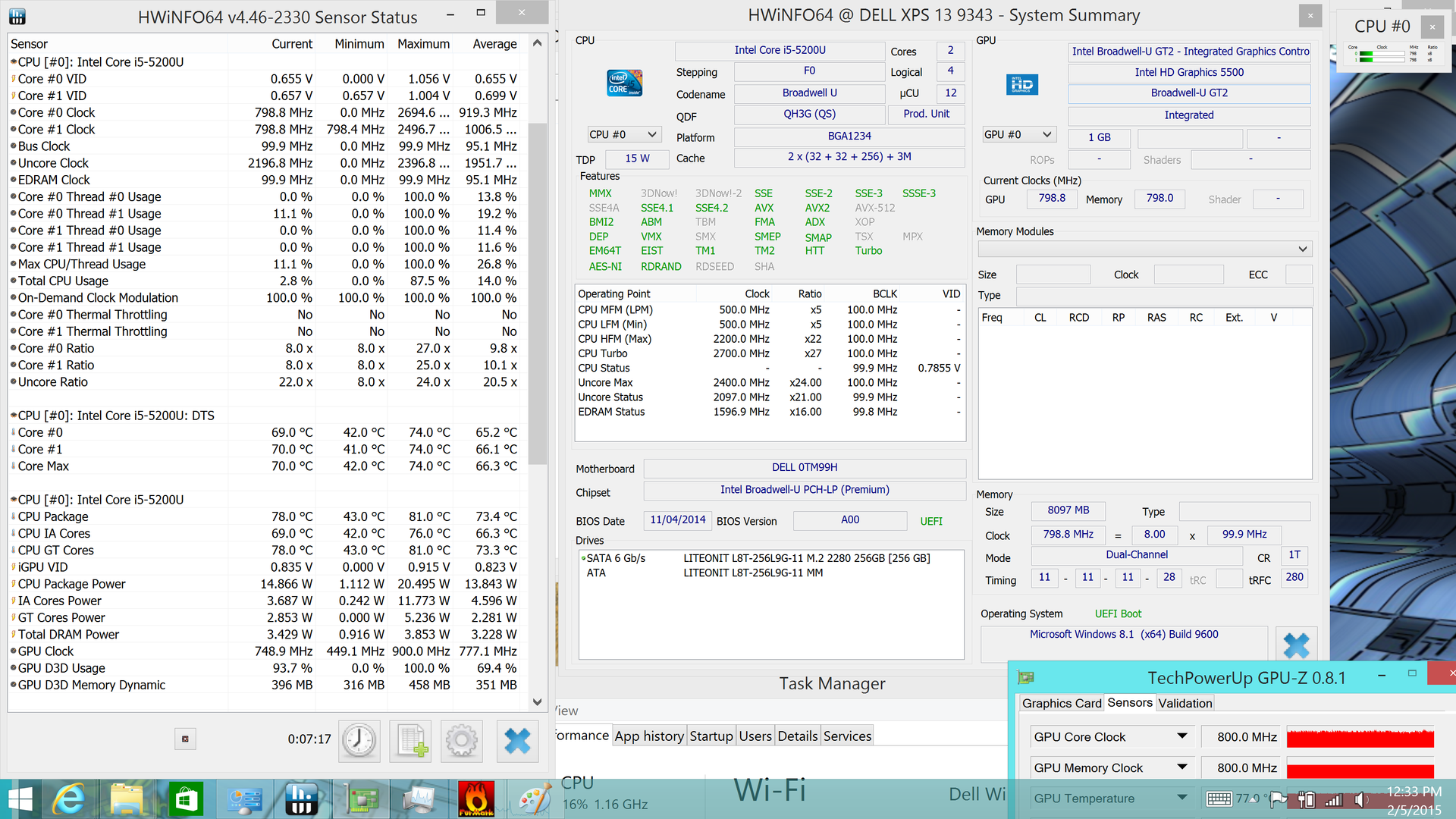
Task: Click blue X icon in System Summary
Action: coord(1296,645)
